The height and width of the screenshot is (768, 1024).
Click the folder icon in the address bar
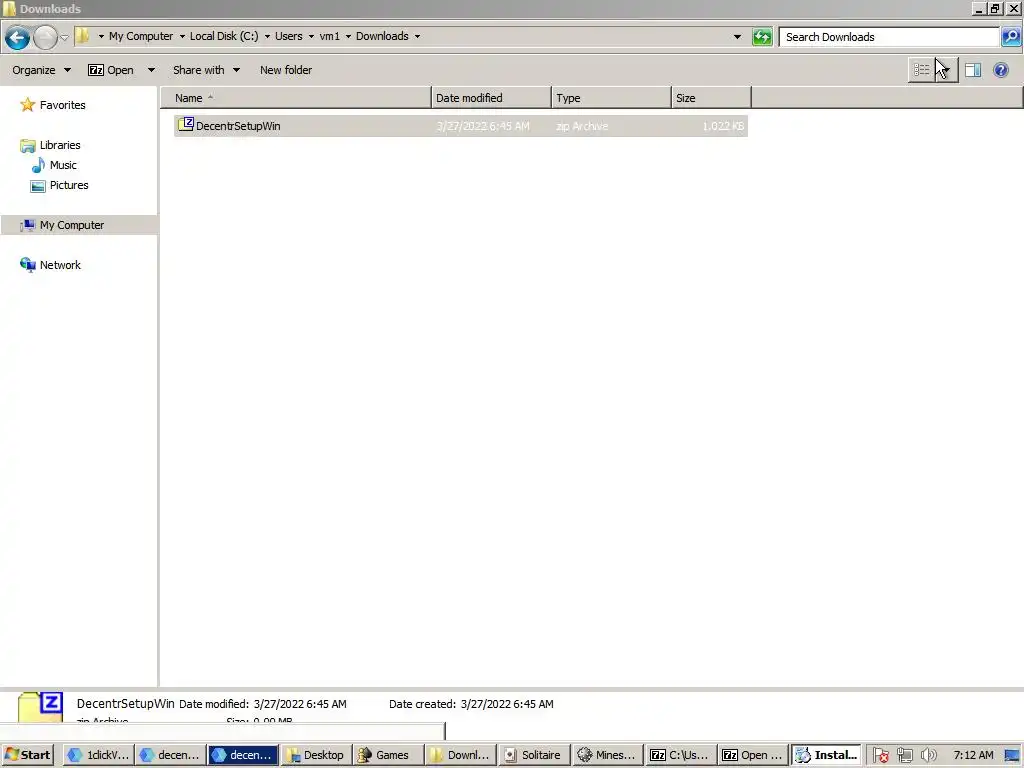point(83,36)
